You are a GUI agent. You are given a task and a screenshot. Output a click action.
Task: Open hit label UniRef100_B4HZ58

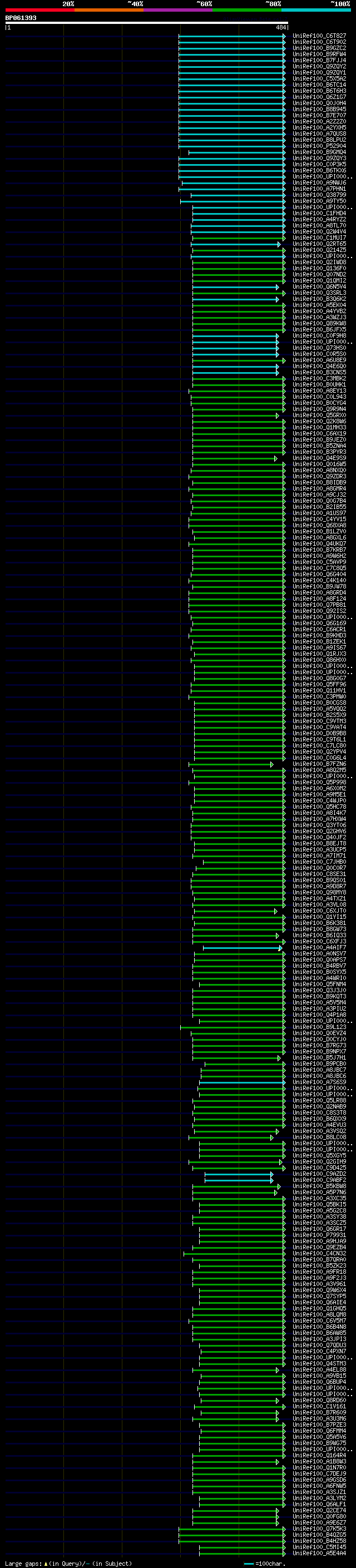coord(319,1541)
